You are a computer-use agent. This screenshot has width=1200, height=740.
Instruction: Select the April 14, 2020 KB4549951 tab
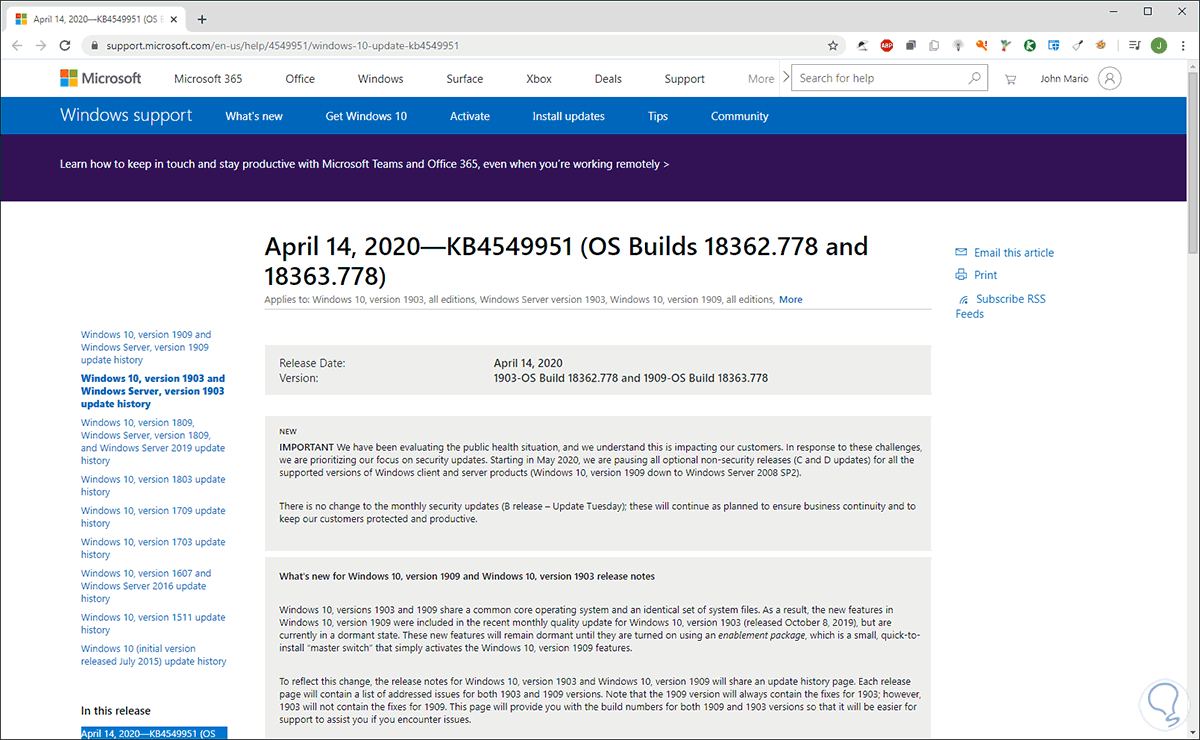(96, 19)
